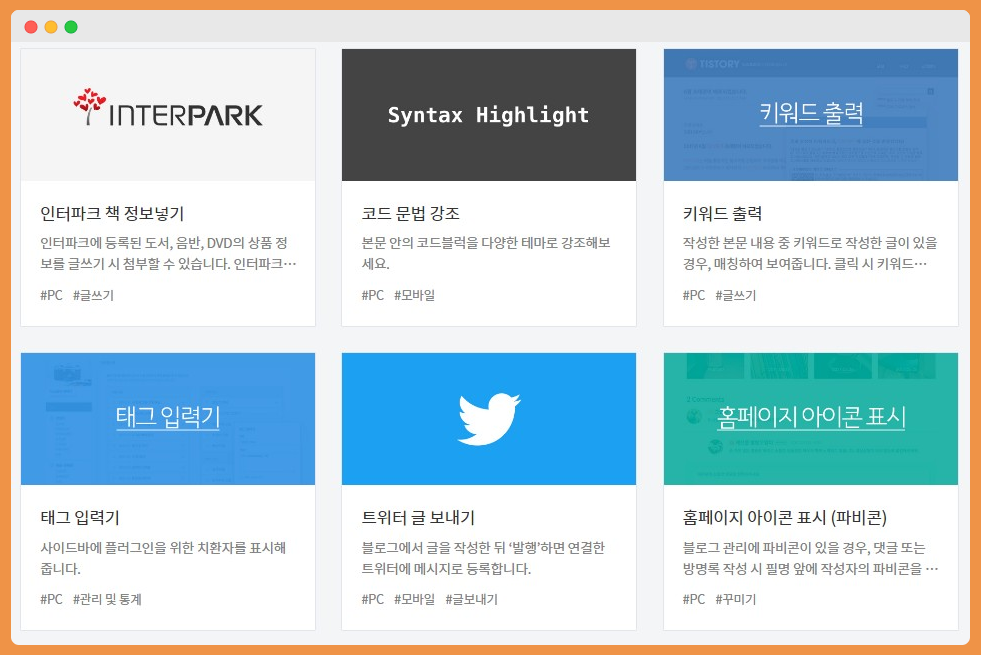
Task: Click #글쓰기 tag on 키워드 출력 card
Action: tap(736, 295)
